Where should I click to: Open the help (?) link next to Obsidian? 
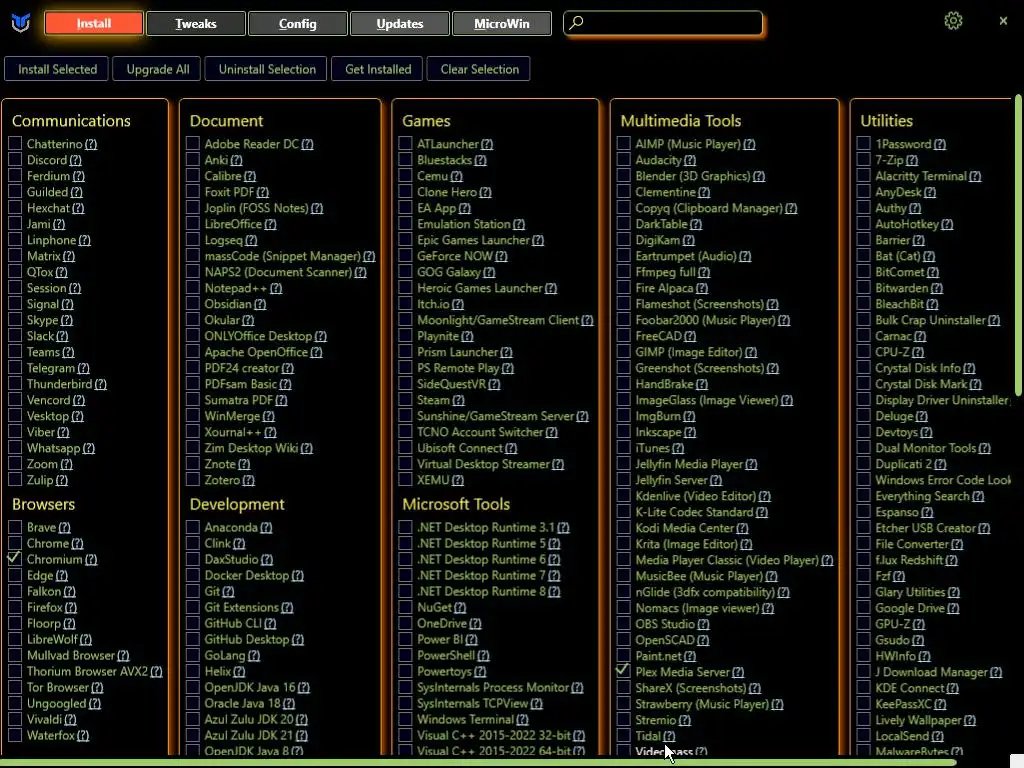point(260,304)
